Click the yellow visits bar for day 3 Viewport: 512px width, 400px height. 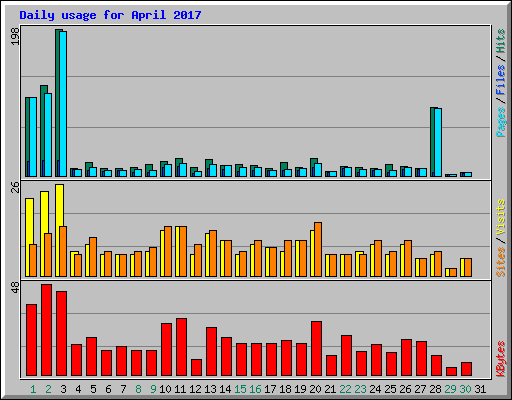[x=59, y=206]
